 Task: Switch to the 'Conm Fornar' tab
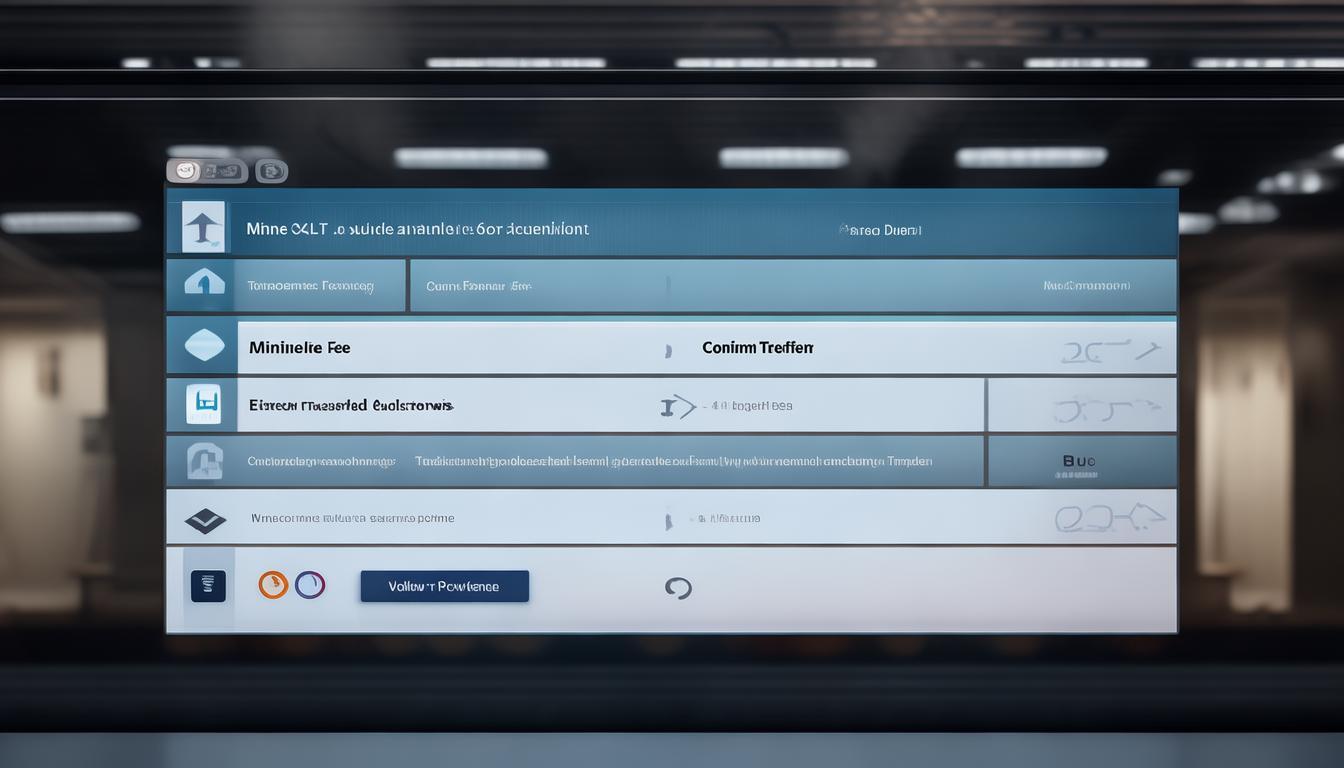(478, 286)
